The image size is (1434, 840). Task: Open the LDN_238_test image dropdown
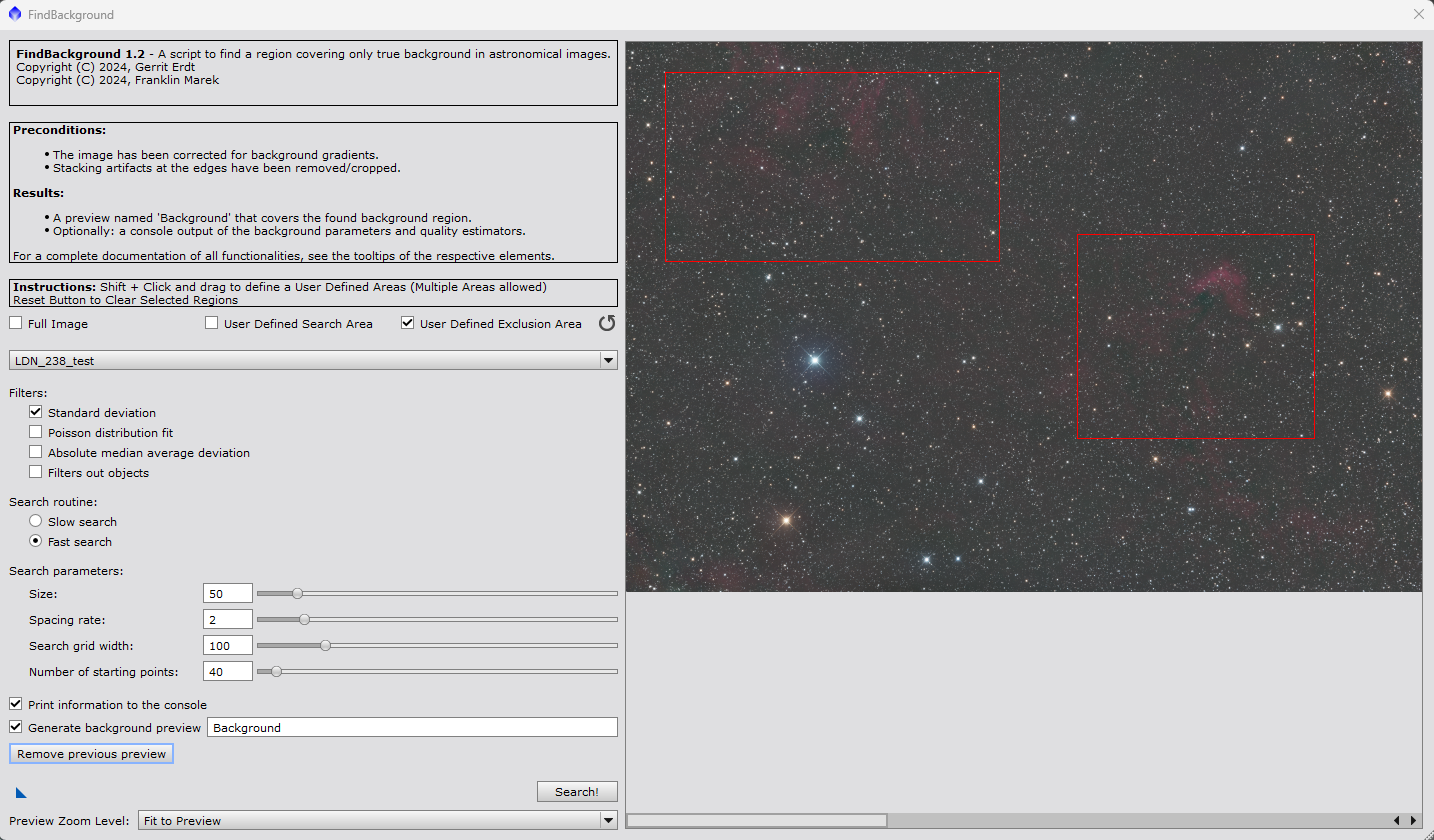click(x=313, y=360)
